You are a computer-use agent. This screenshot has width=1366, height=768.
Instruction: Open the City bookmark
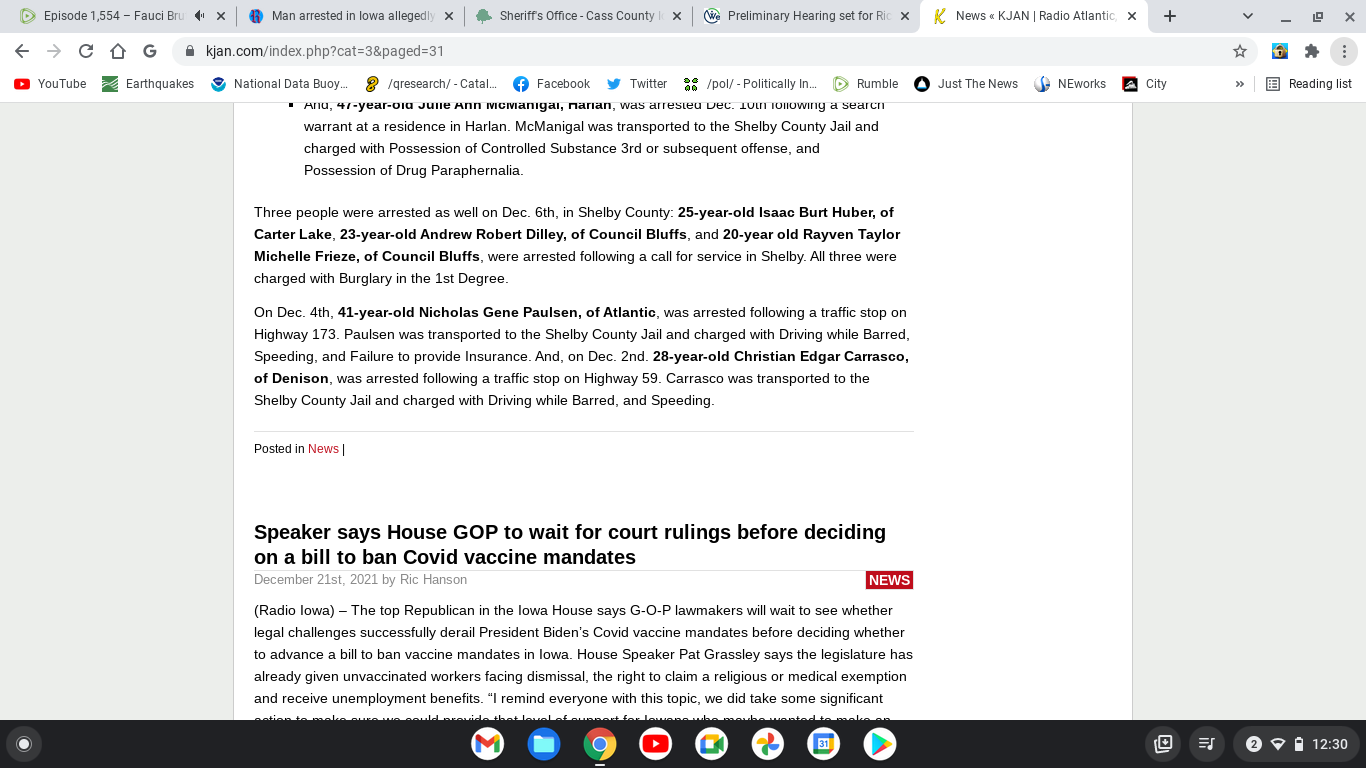click(x=1145, y=84)
